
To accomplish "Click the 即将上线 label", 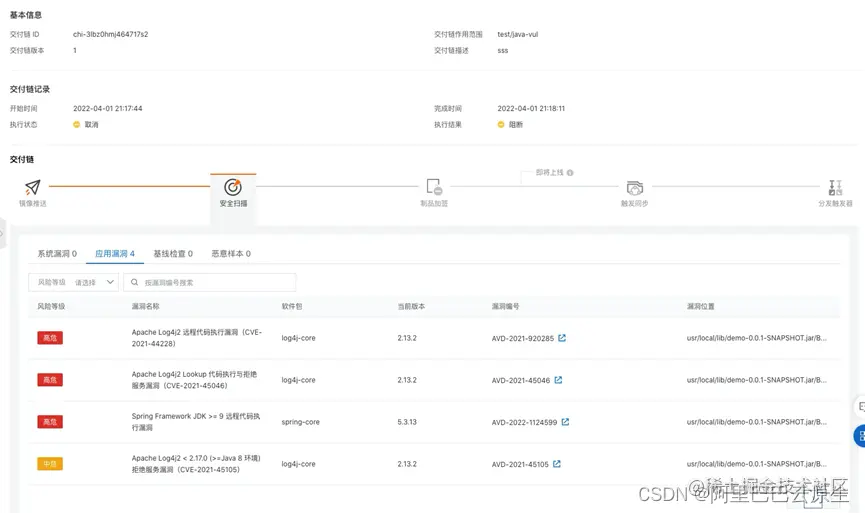I will point(549,173).
